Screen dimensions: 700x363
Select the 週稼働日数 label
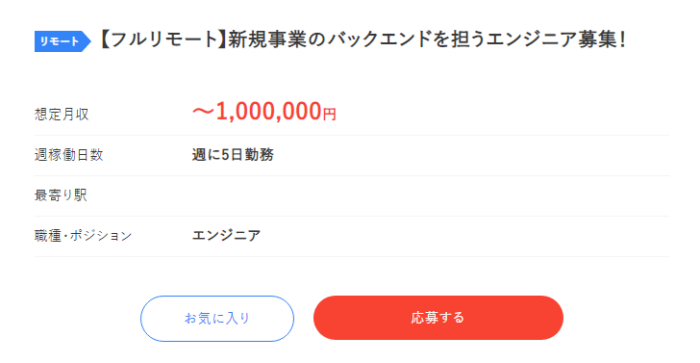(69, 155)
